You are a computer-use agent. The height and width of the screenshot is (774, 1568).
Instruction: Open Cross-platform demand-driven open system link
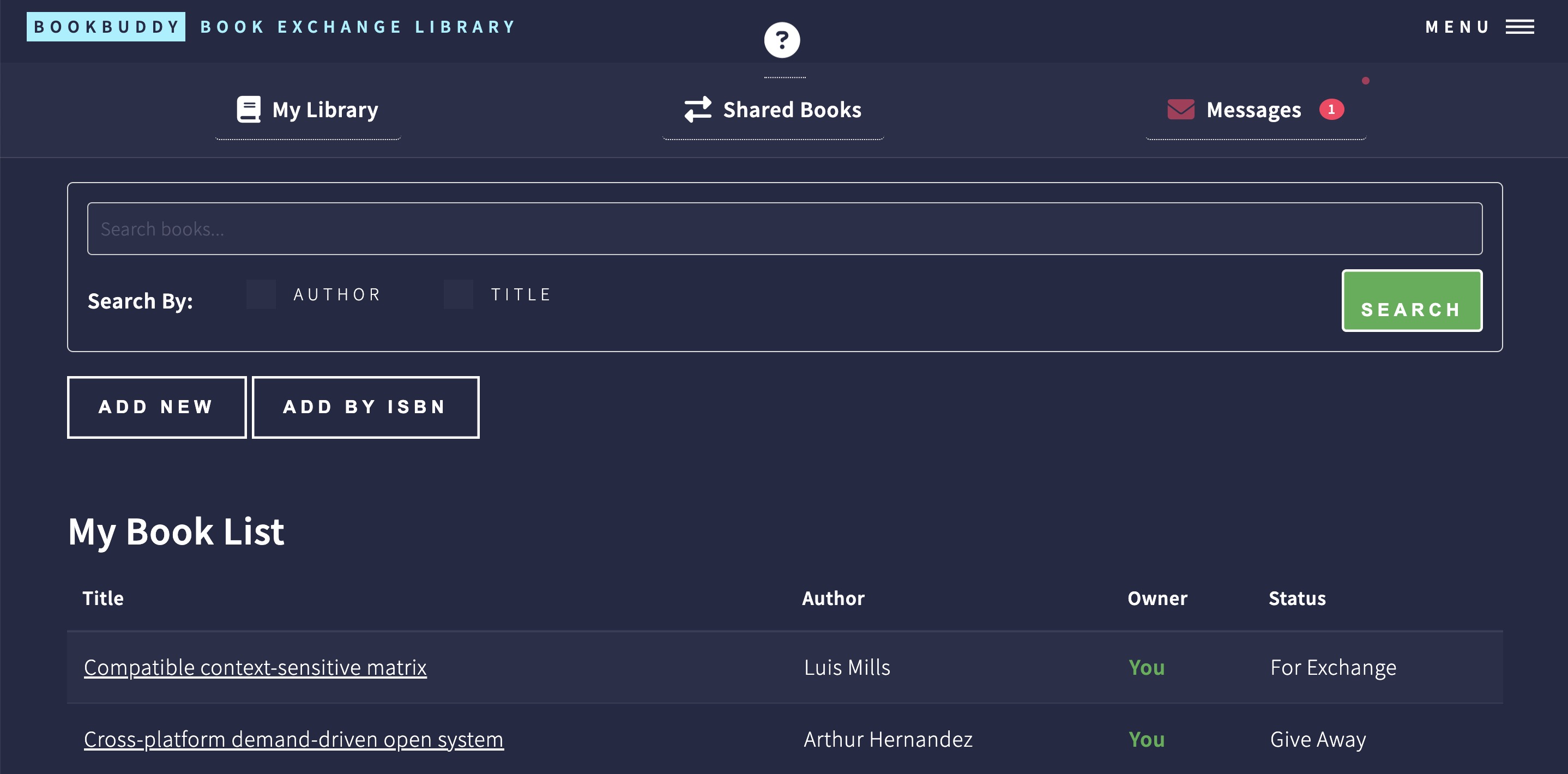293,739
